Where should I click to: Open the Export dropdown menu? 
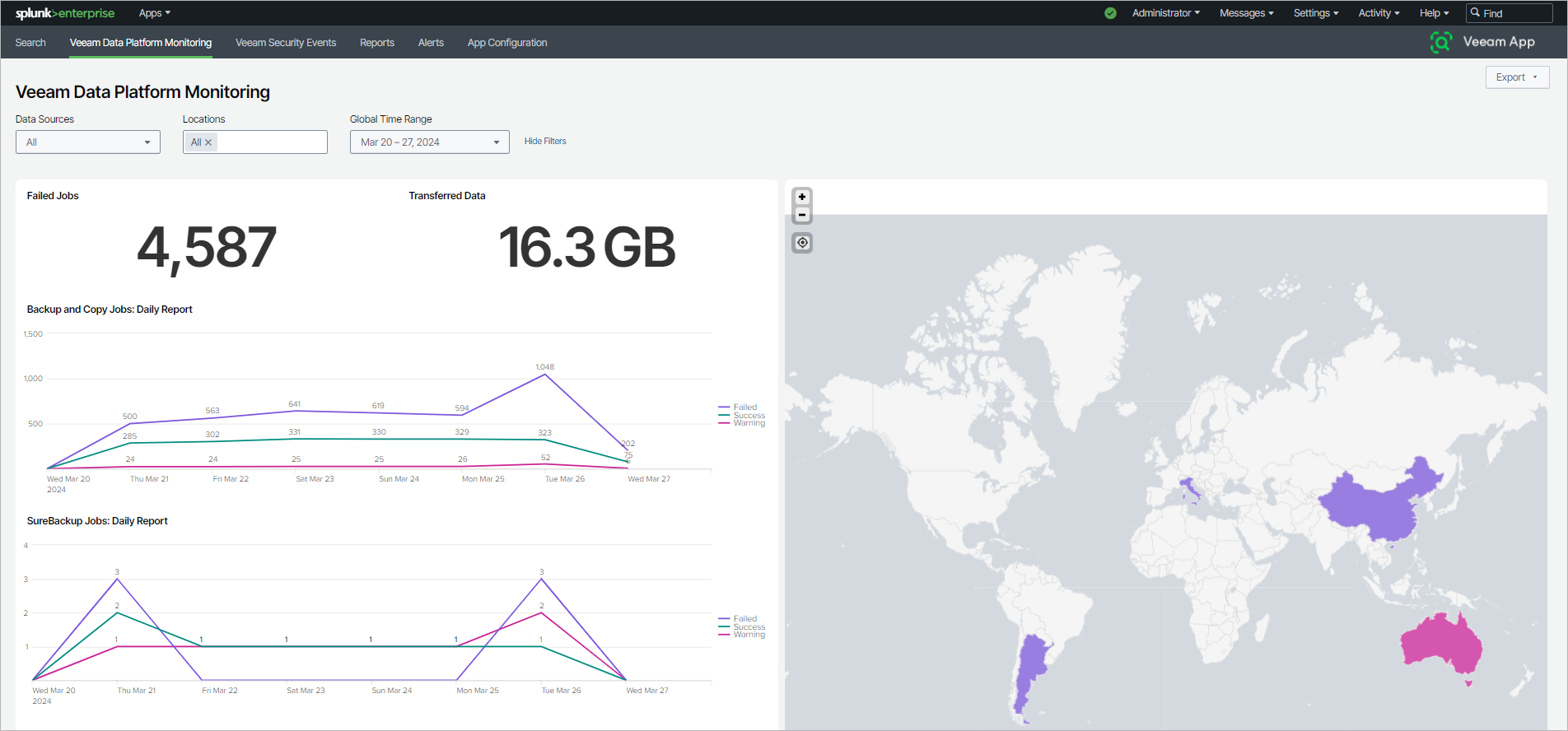pyautogui.click(x=1516, y=77)
